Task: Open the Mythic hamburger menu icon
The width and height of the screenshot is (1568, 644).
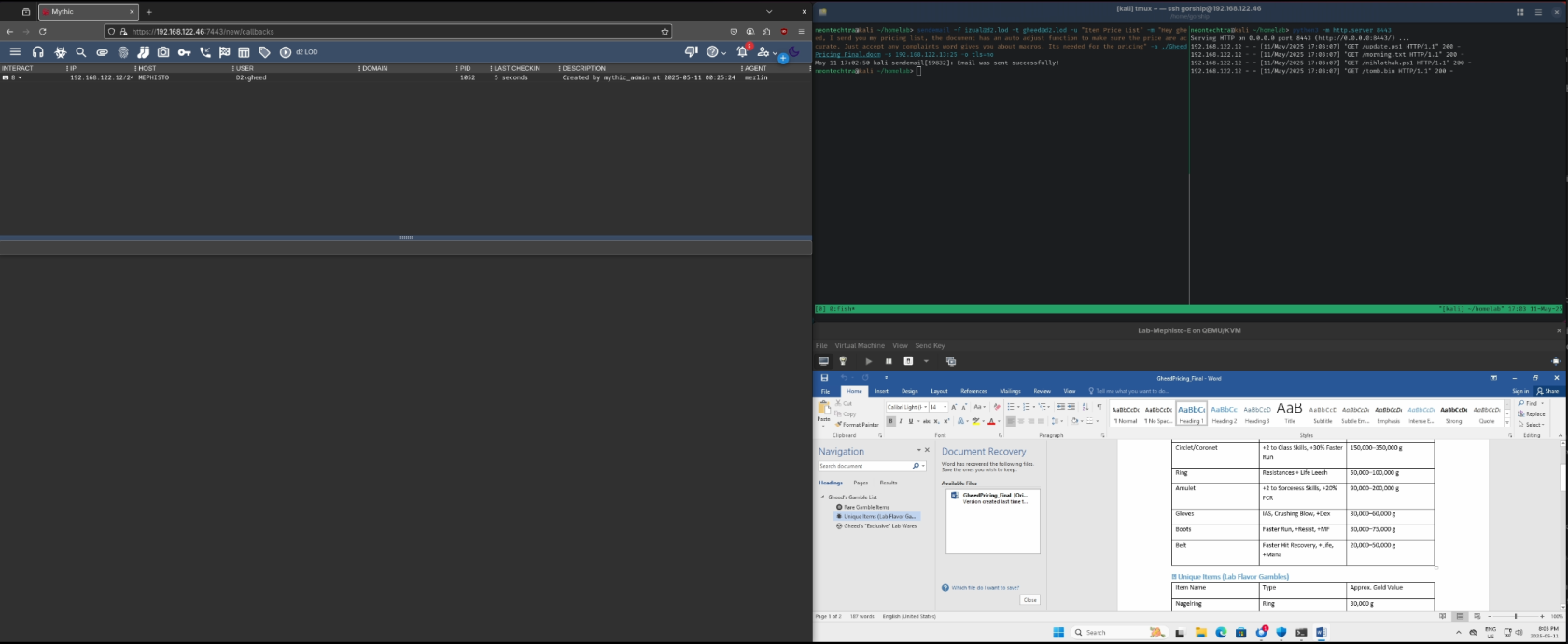Action: [x=15, y=52]
